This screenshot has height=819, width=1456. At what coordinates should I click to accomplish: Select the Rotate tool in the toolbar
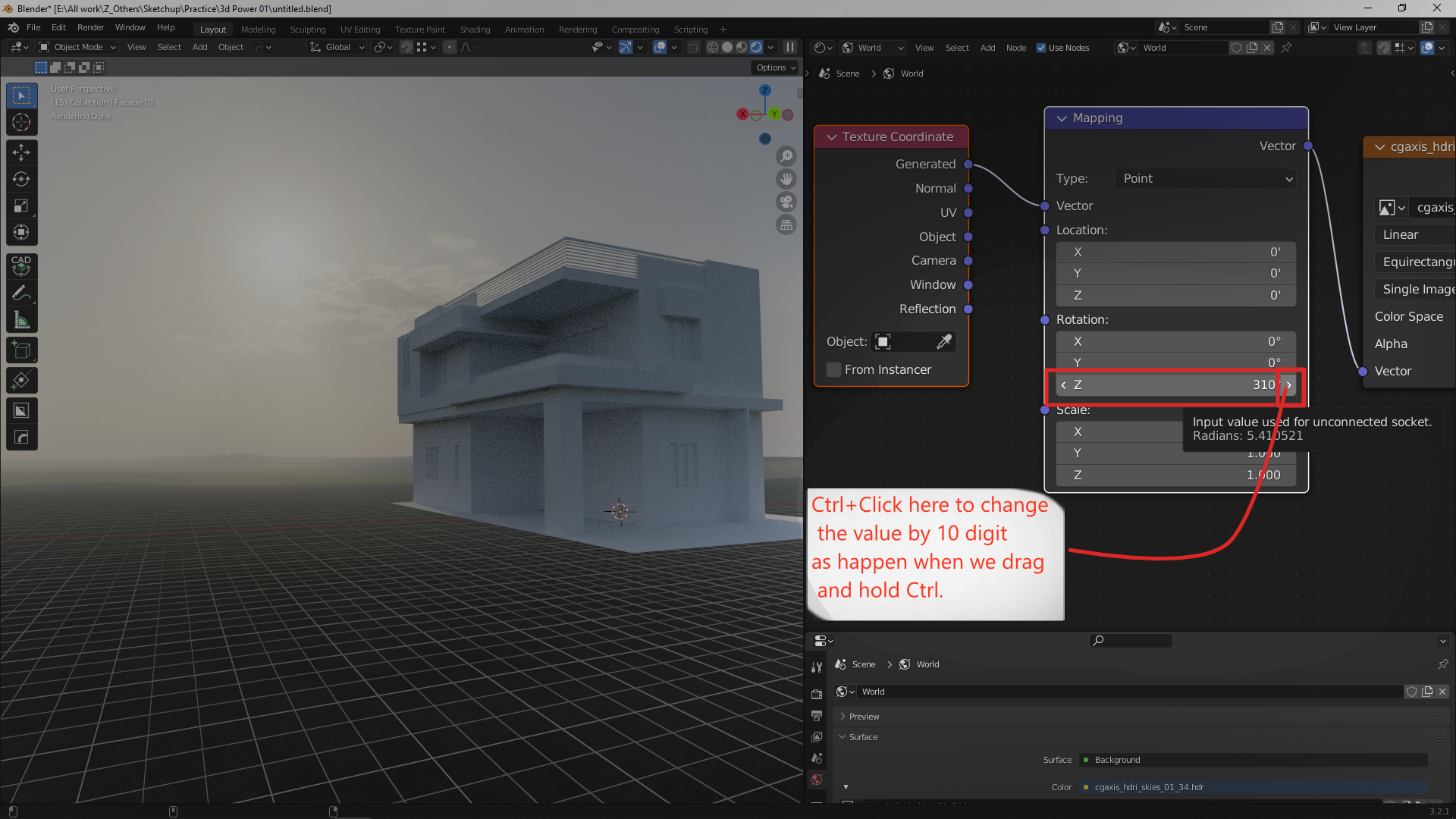tap(21, 180)
